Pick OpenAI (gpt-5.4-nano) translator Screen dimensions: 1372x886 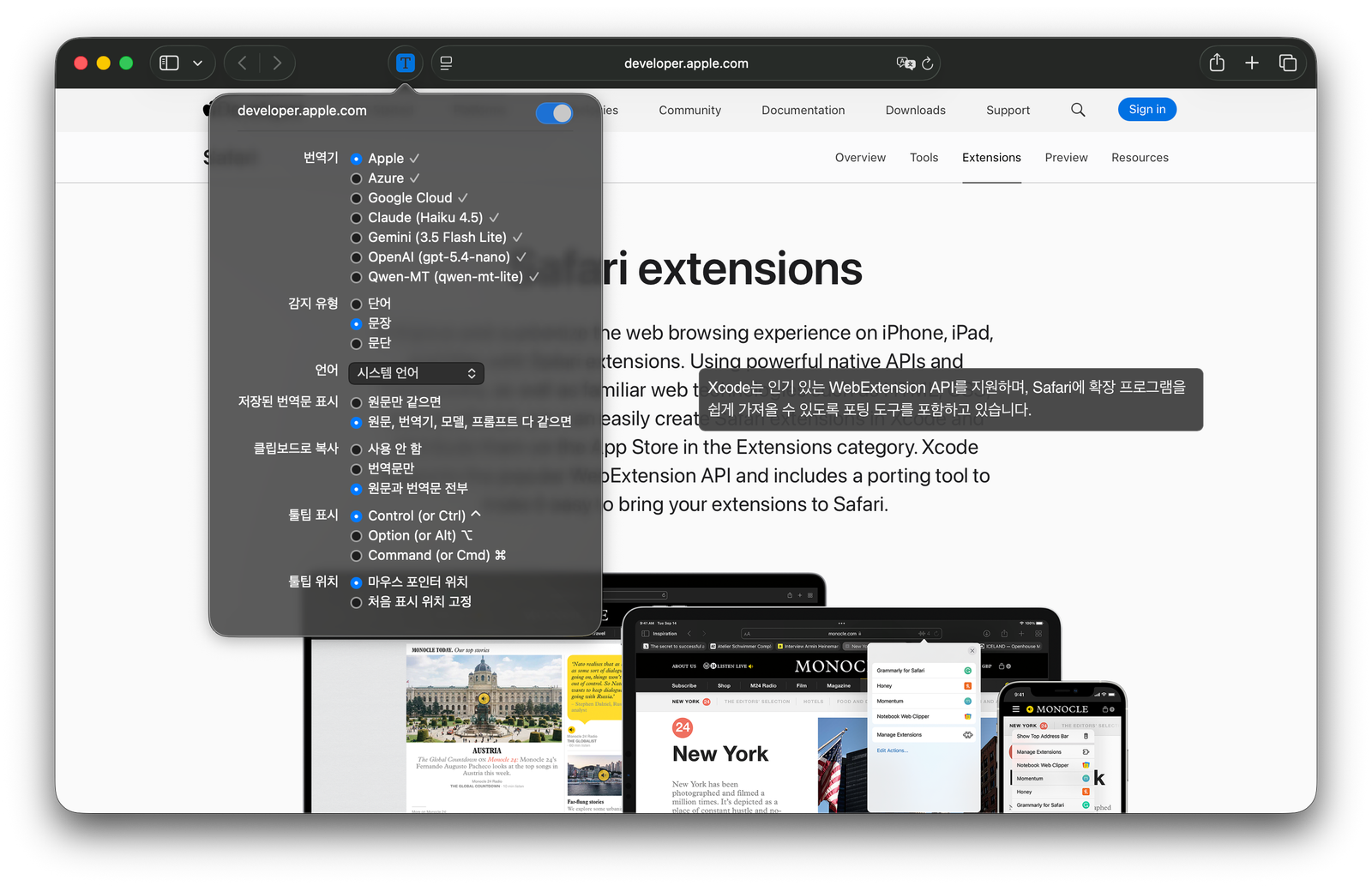(x=438, y=257)
